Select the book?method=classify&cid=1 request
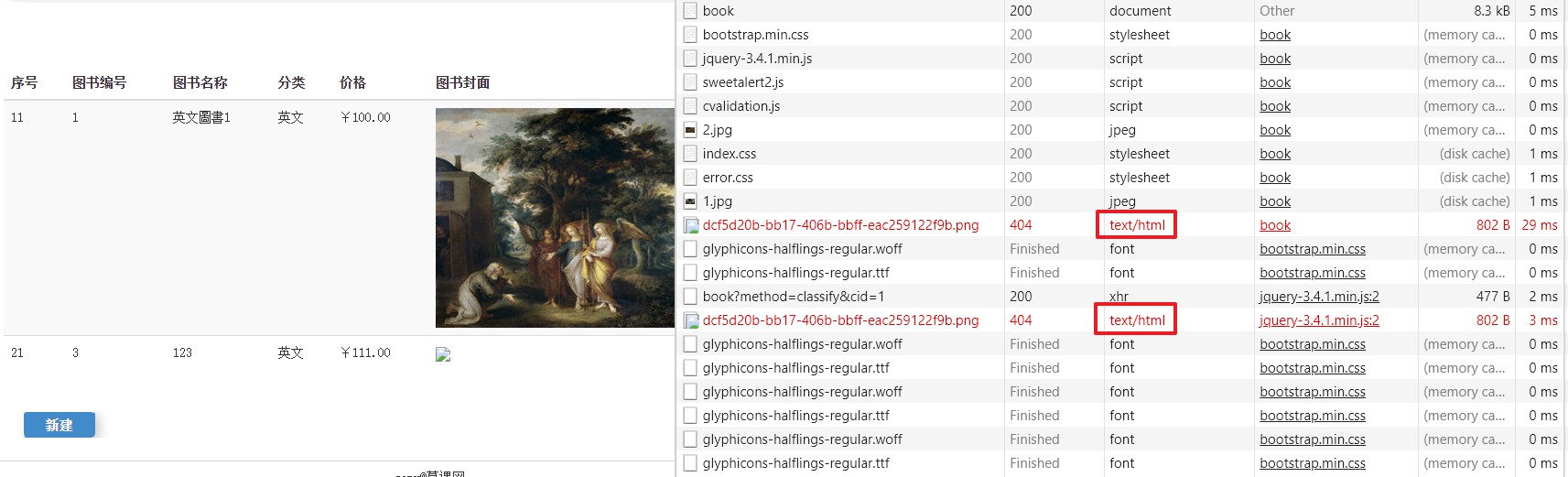 (x=793, y=297)
